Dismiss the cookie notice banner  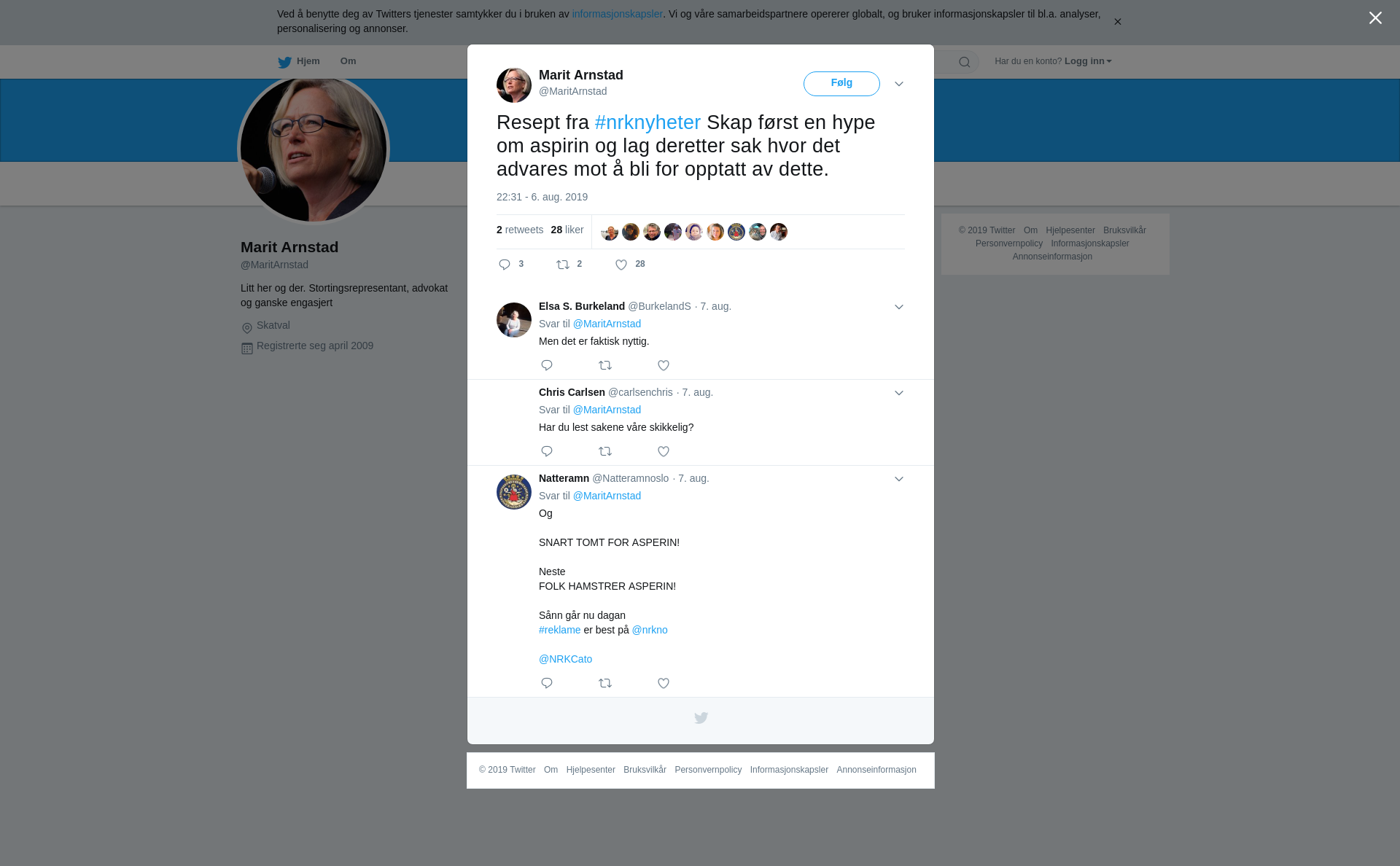coord(1117,22)
